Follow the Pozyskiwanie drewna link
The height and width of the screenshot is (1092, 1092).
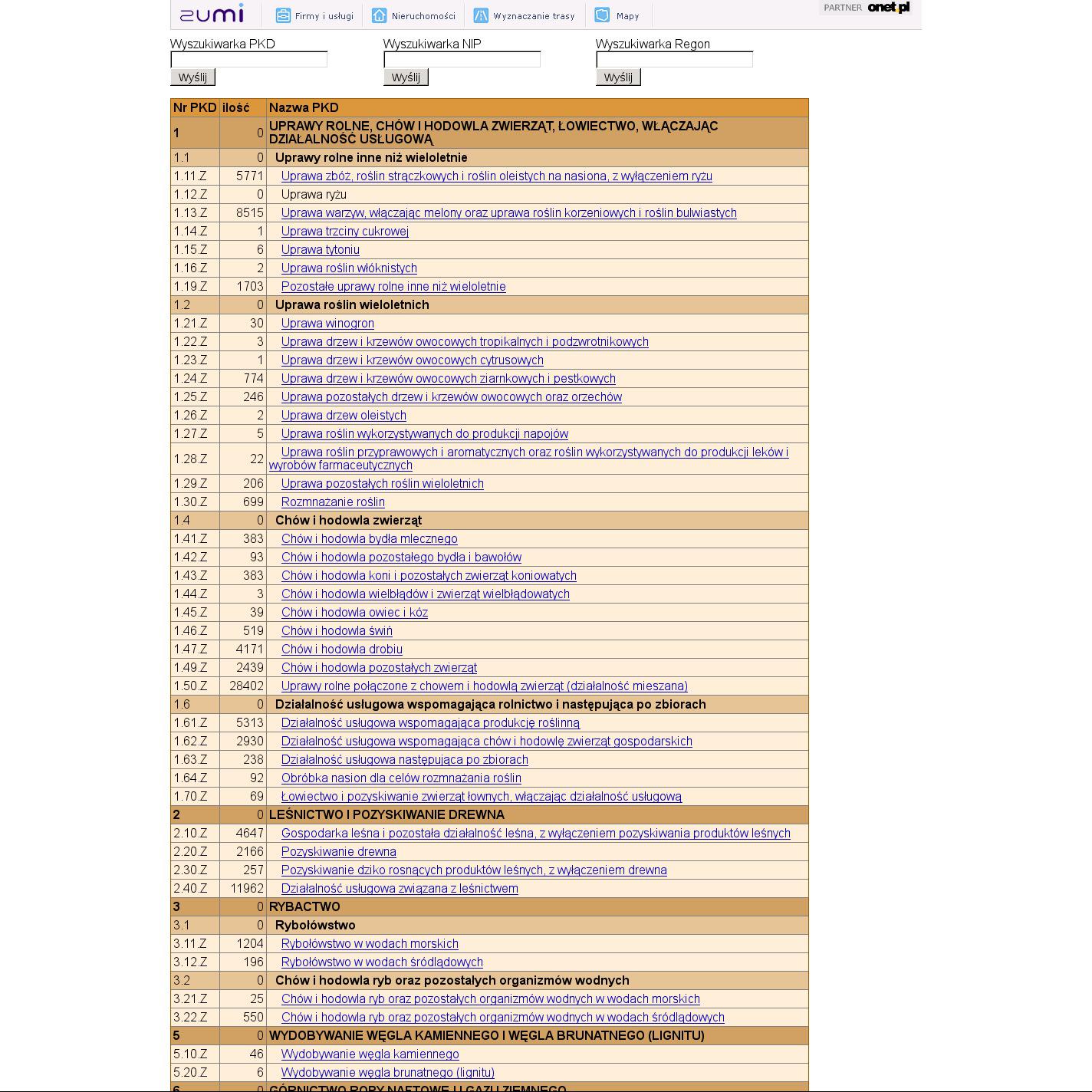[338, 851]
